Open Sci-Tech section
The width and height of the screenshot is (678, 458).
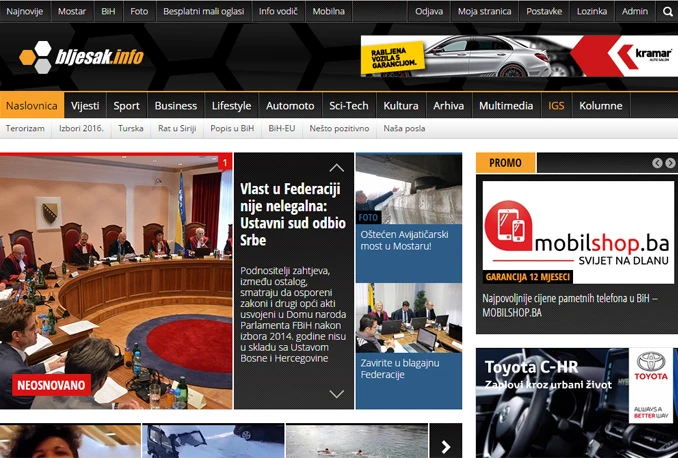click(x=349, y=106)
